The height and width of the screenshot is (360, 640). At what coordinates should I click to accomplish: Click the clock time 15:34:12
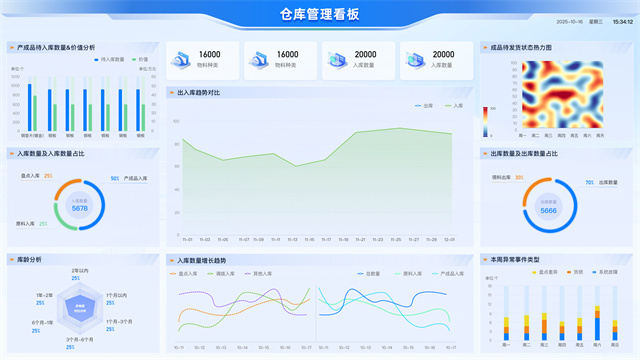[622, 22]
